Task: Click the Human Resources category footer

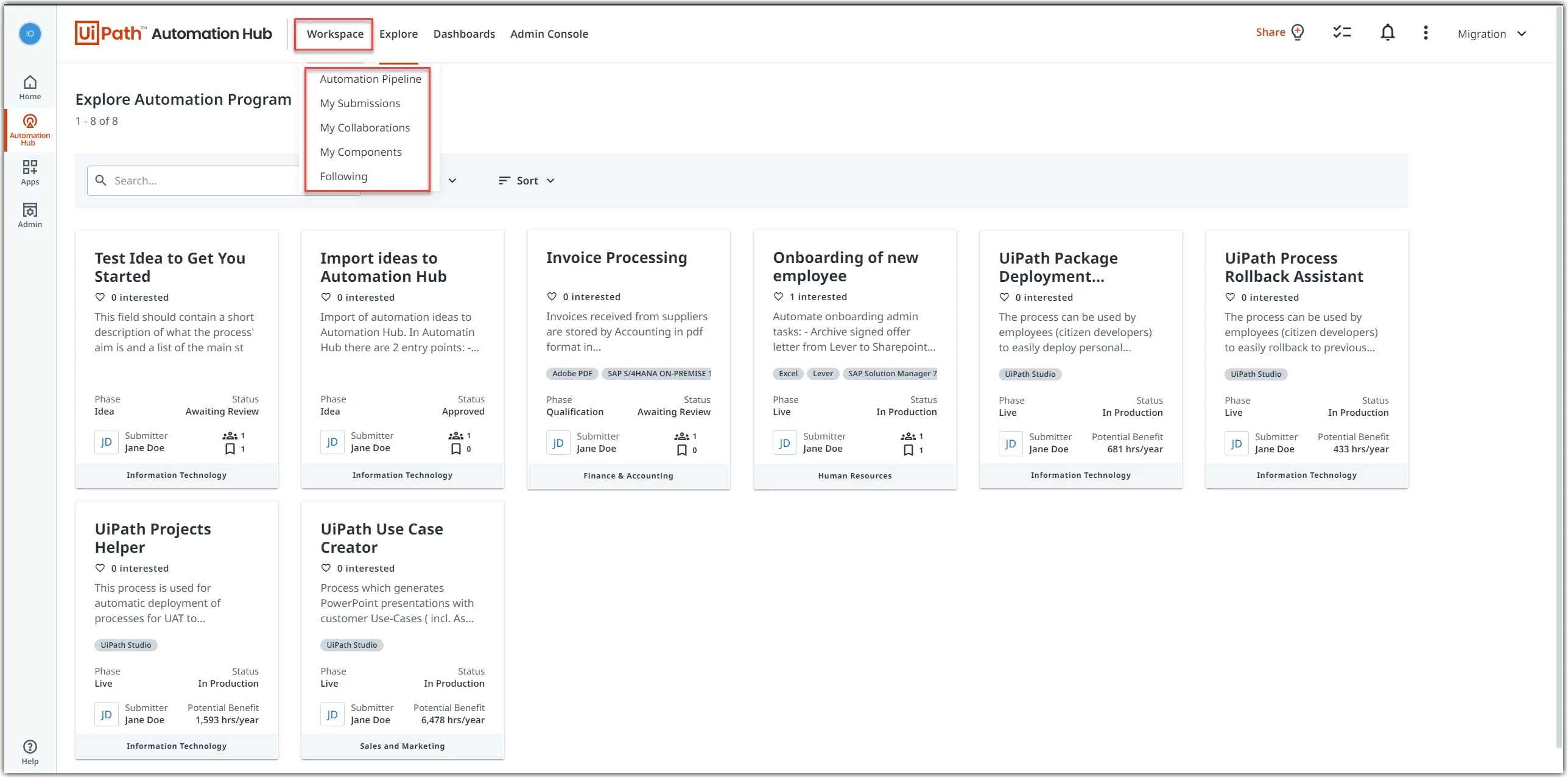Action: [x=854, y=475]
